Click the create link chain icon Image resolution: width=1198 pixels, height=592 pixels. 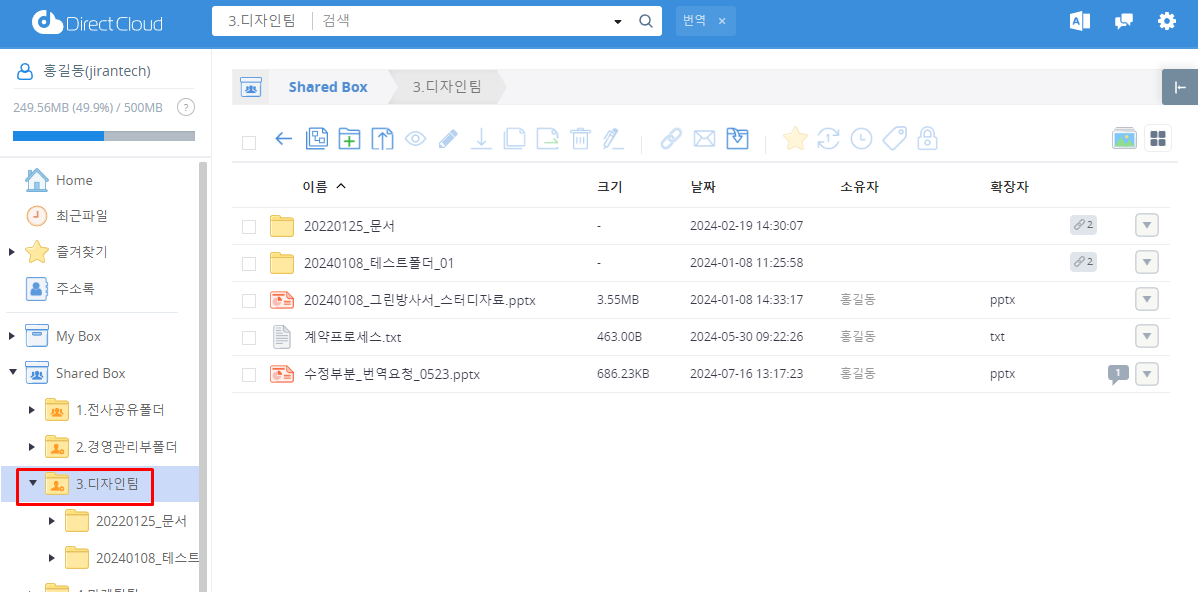click(x=671, y=139)
